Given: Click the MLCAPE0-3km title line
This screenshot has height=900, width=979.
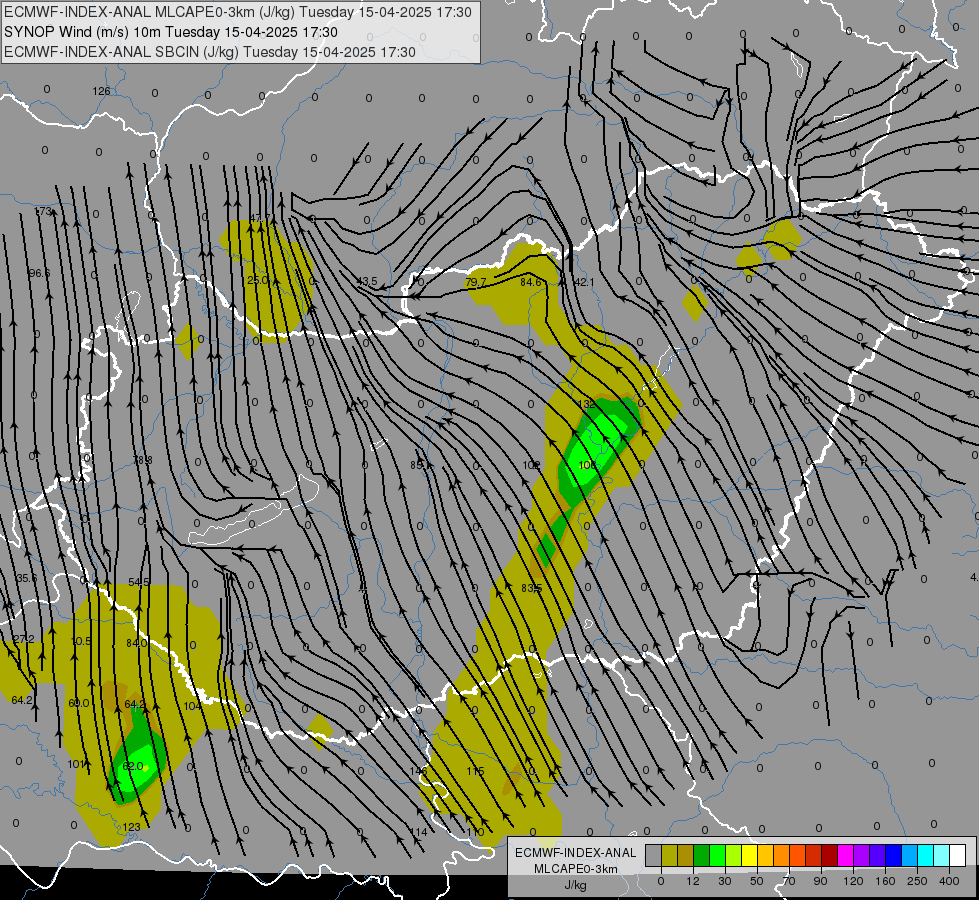Looking at the screenshot, I should click(x=238, y=12).
